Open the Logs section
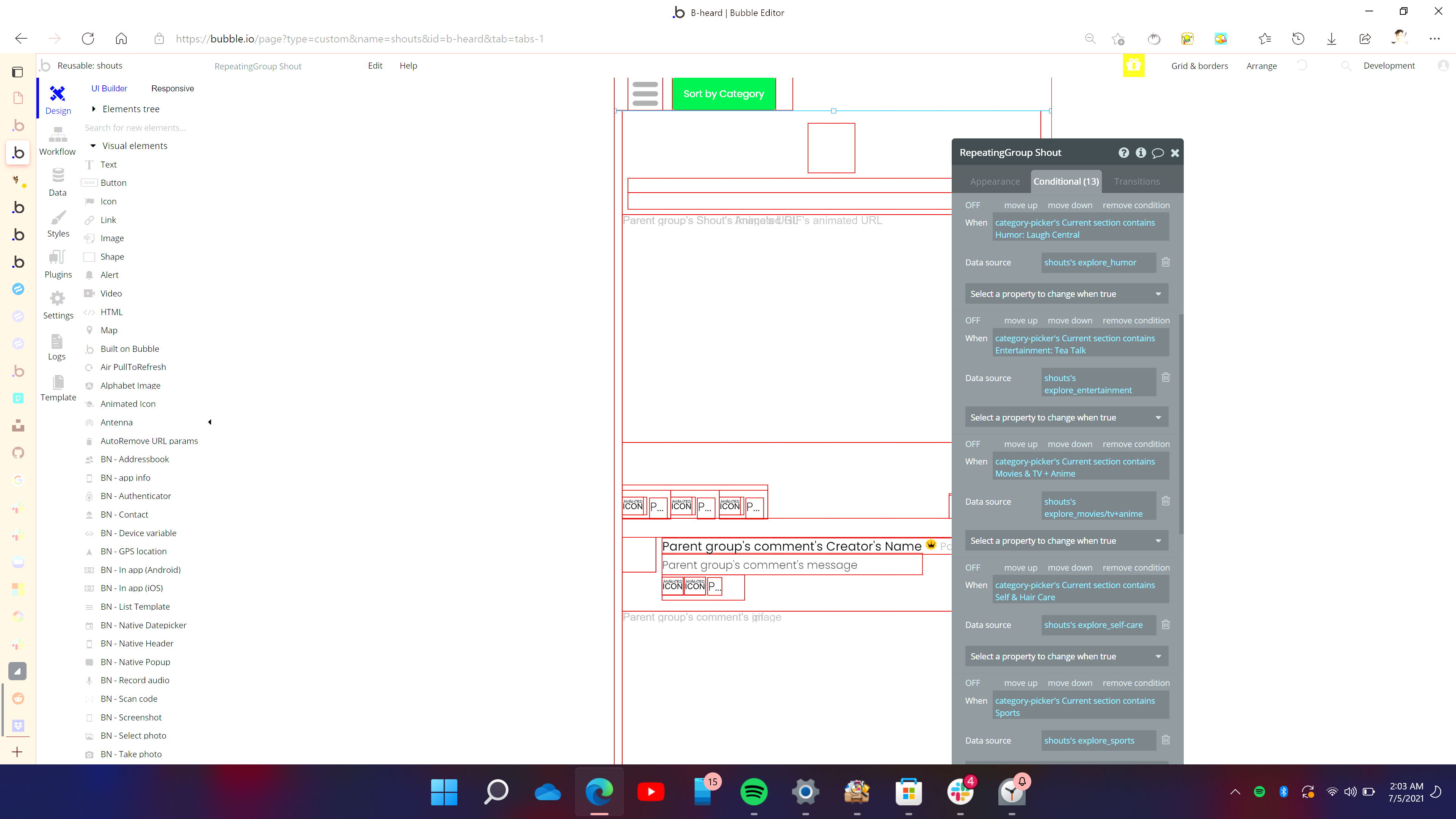Screen dimensions: 1456x819 pos(56,346)
